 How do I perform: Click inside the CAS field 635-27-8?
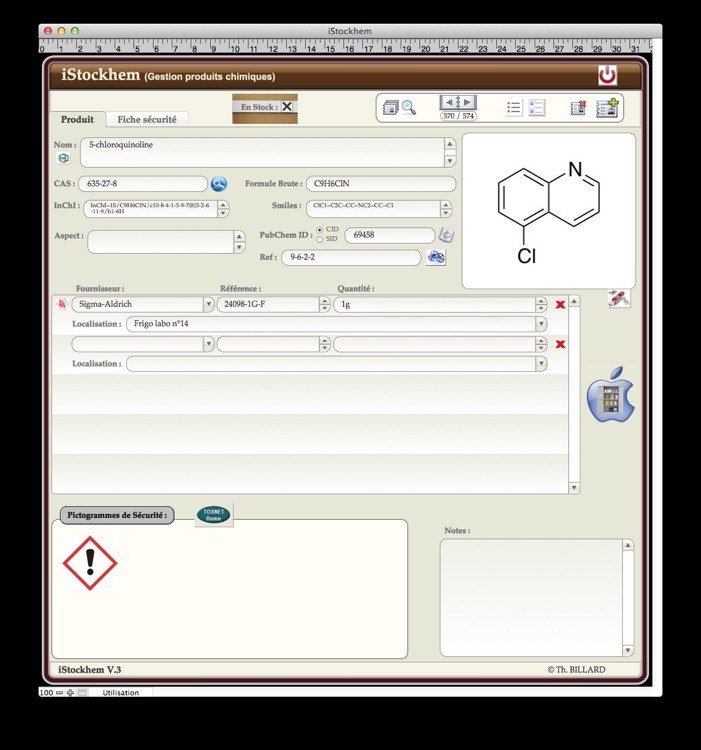point(142,184)
